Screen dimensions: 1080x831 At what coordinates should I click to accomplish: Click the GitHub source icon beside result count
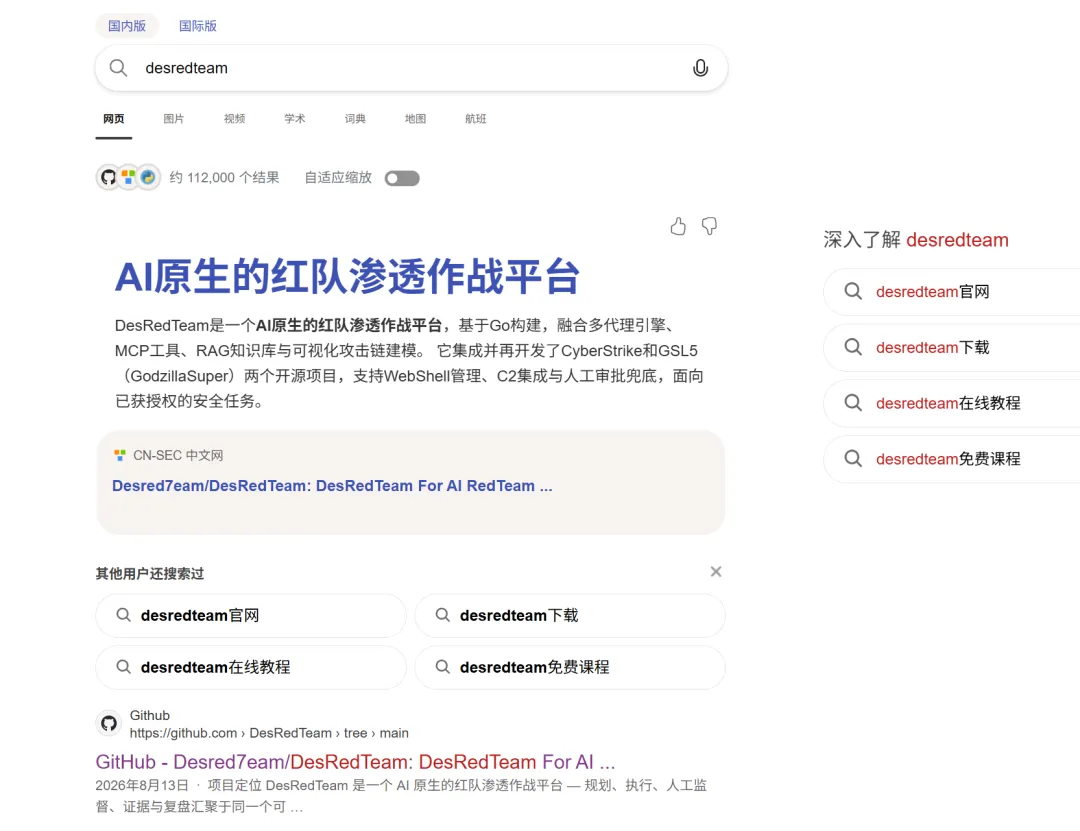click(x=108, y=178)
